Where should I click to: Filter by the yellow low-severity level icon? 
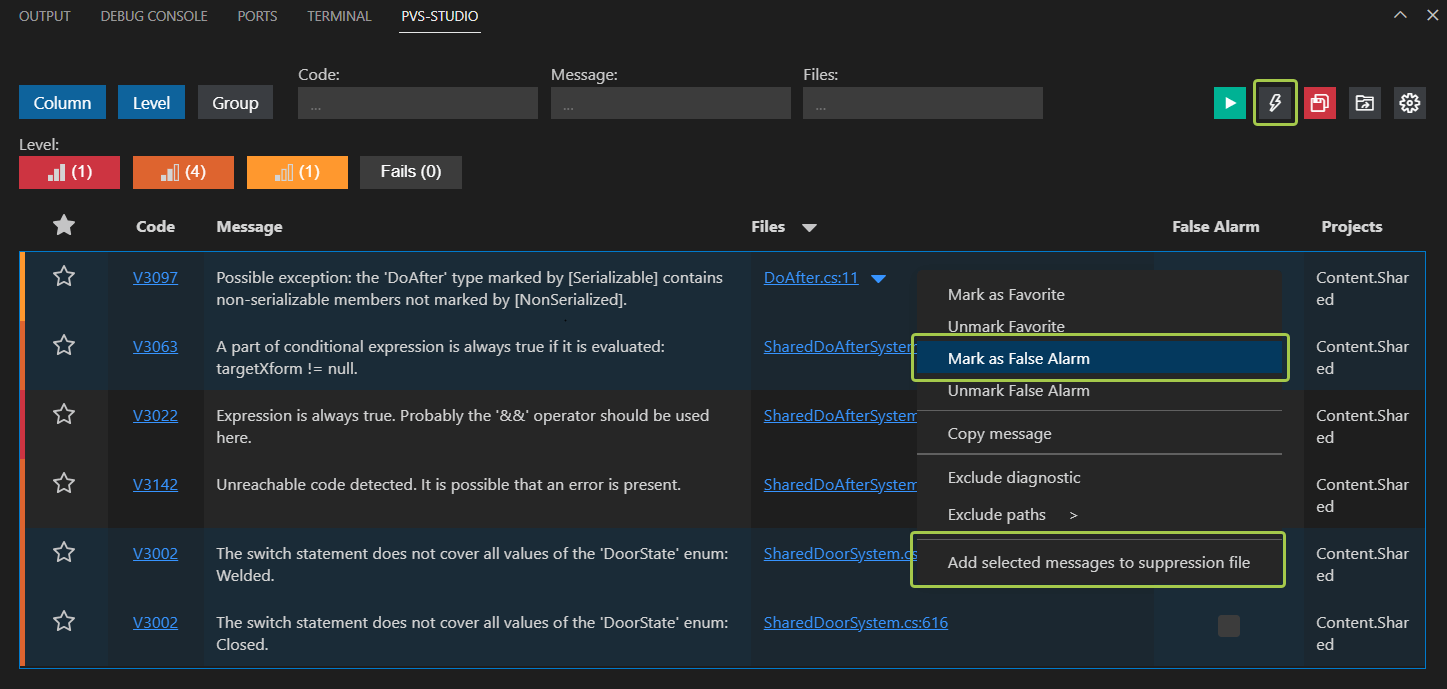pyautogui.click(x=296, y=171)
